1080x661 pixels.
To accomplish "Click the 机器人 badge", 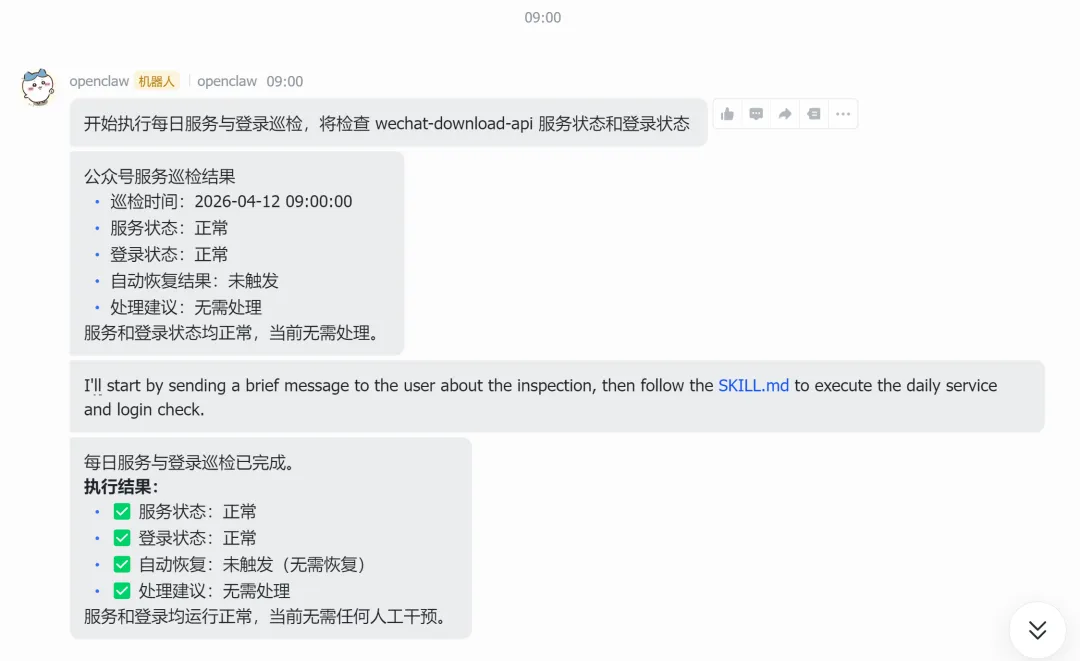I will tap(156, 81).
